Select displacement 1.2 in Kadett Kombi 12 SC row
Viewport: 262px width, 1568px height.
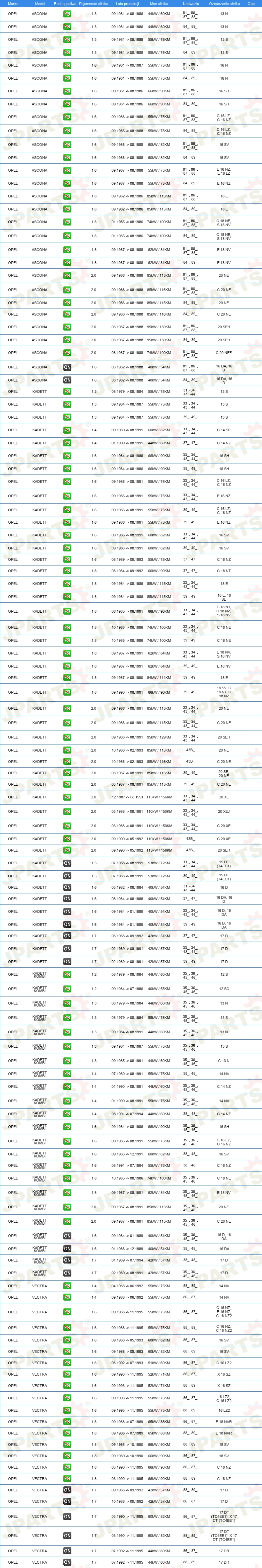[x=94, y=988]
